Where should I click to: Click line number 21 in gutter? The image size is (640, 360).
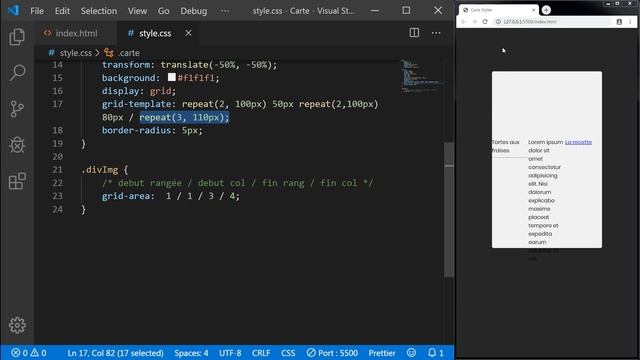click(x=58, y=169)
